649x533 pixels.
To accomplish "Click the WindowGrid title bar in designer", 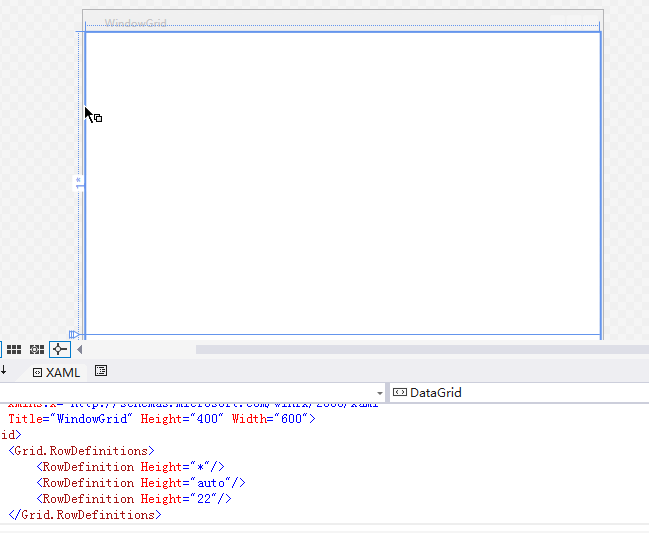I will [136, 22].
